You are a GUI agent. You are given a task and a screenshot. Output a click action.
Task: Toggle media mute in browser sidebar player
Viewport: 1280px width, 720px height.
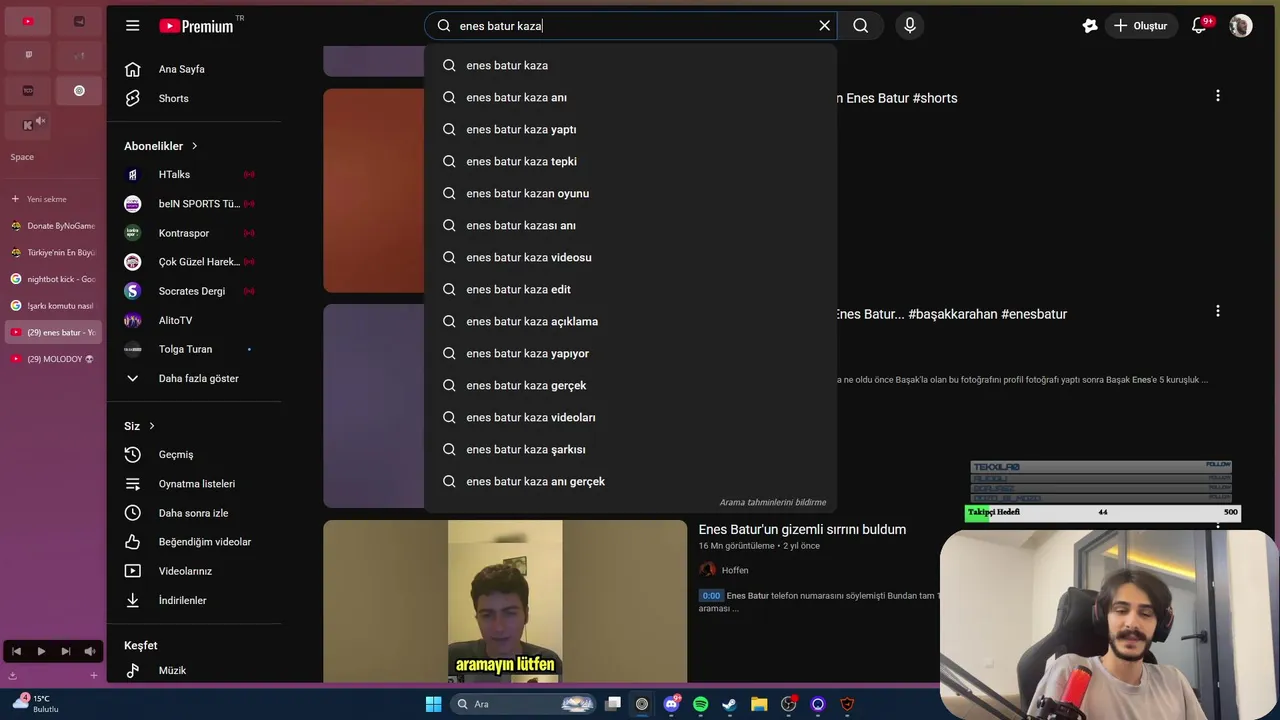coord(90,651)
